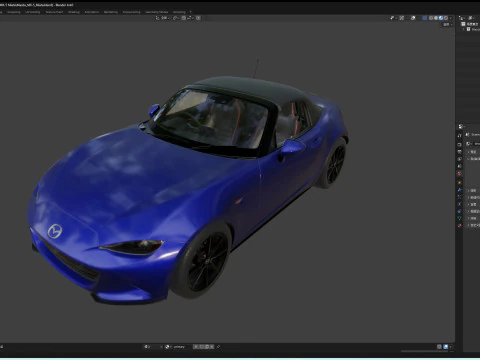
Task: Select solid viewport shading
Action: 436,18
